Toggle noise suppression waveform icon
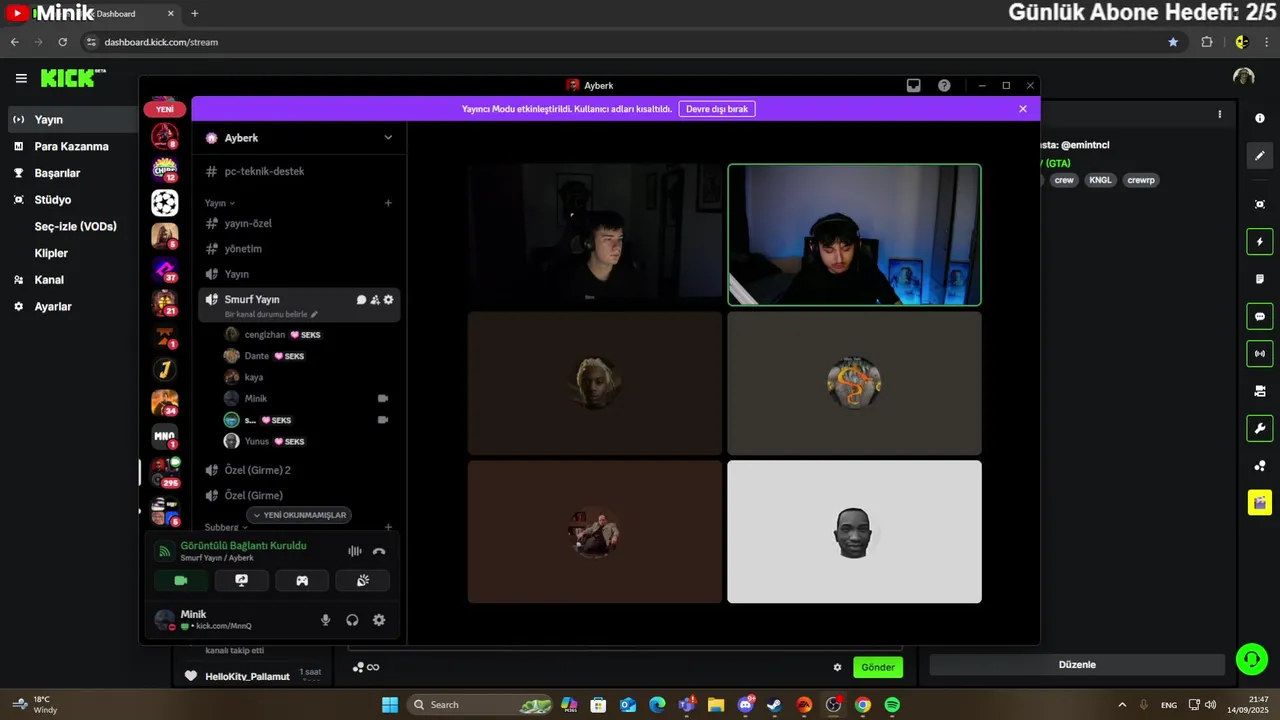 pos(354,551)
